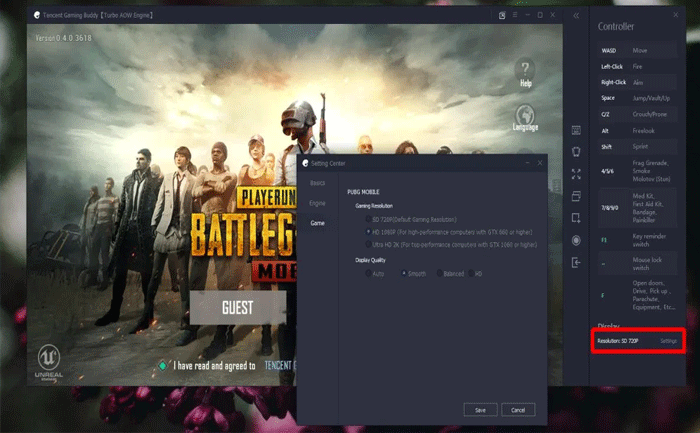The width and height of the screenshot is (700, 433).
Task: Open the TENCENT agreement link
Action: [x=279, y=366]
